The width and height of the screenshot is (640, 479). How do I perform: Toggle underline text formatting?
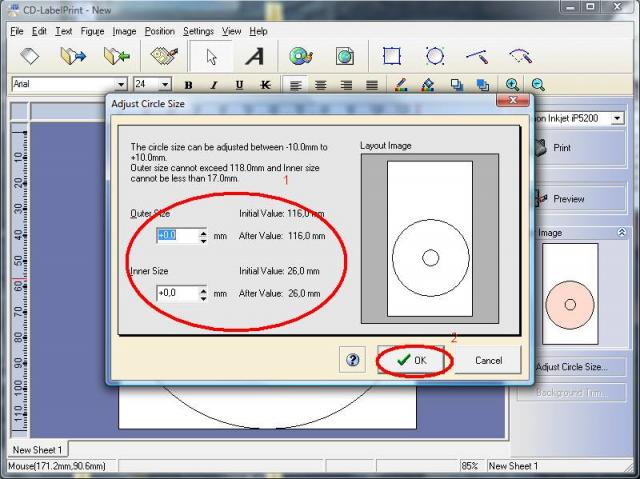tap(239, 85)
